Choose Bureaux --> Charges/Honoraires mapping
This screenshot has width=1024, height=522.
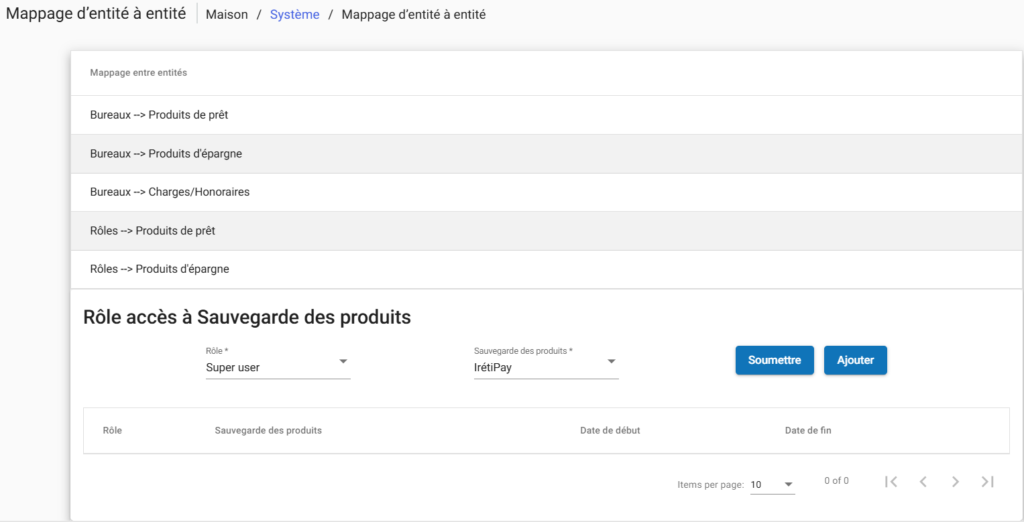click(169, 192)
